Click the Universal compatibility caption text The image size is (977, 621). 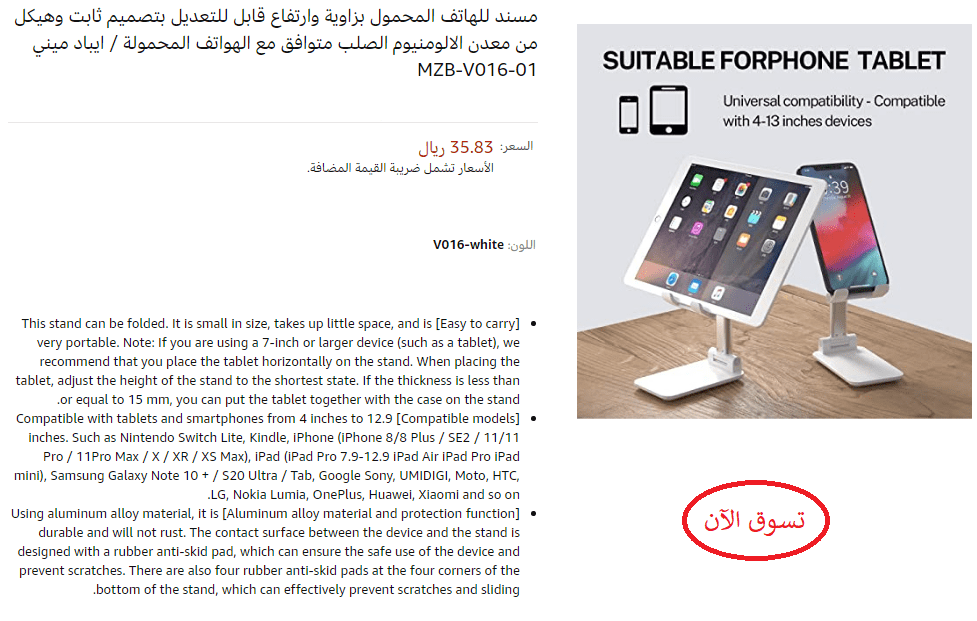coord(834,111)
